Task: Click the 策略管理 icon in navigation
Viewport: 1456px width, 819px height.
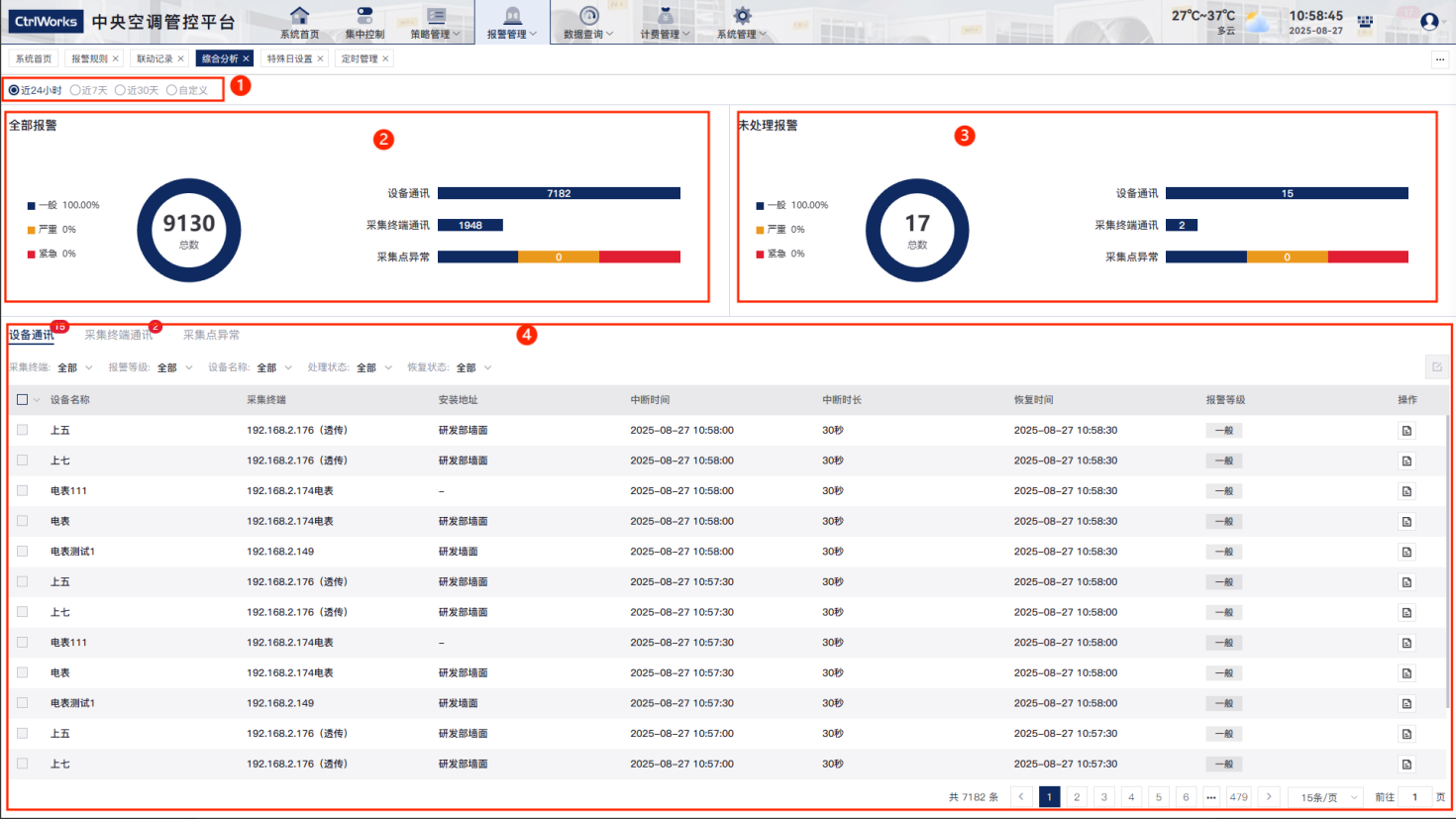Action: pyautogui.click(x=436, y=16)
